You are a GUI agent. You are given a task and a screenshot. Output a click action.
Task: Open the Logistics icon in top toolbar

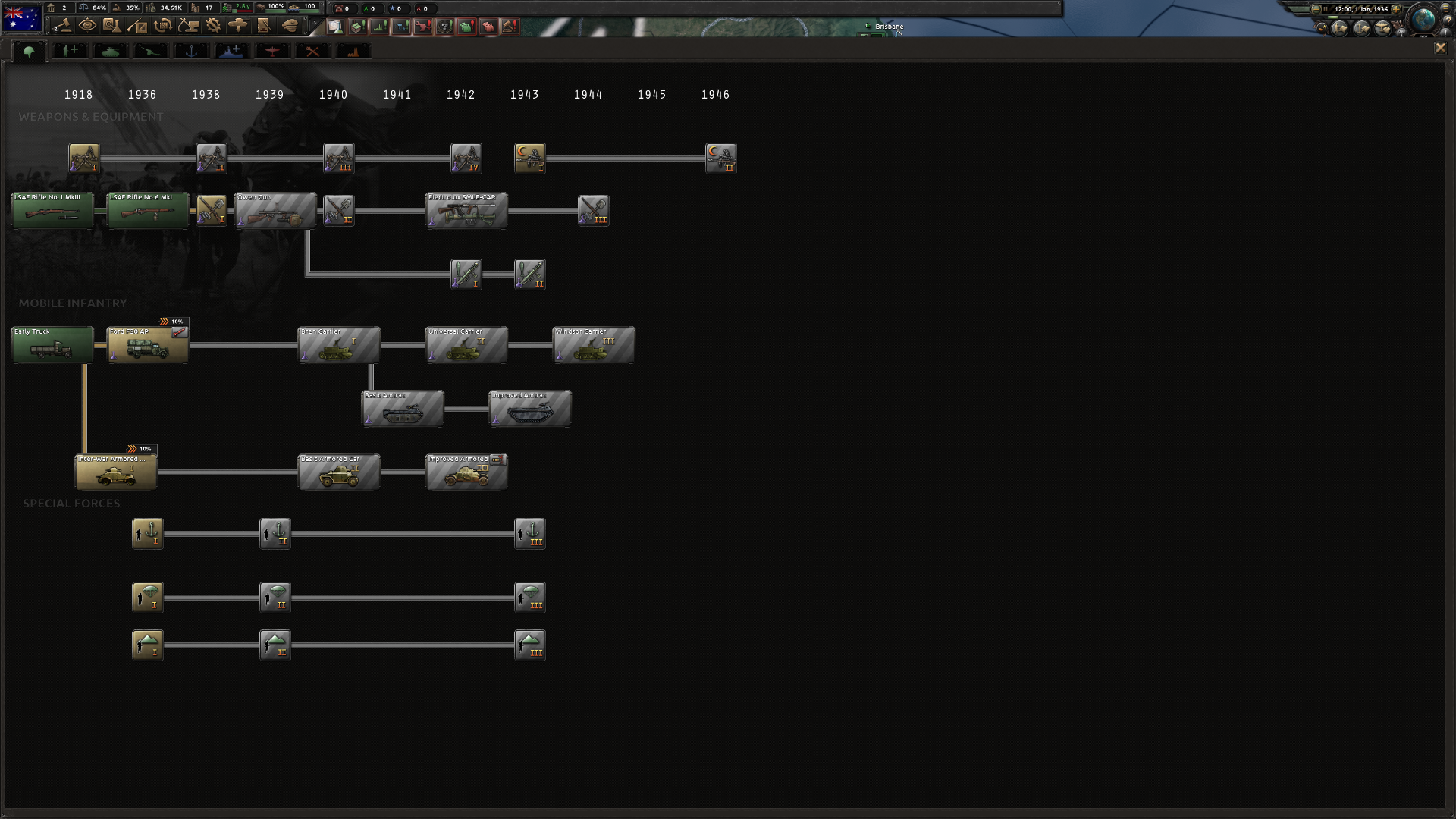click(x=264, y=26)
